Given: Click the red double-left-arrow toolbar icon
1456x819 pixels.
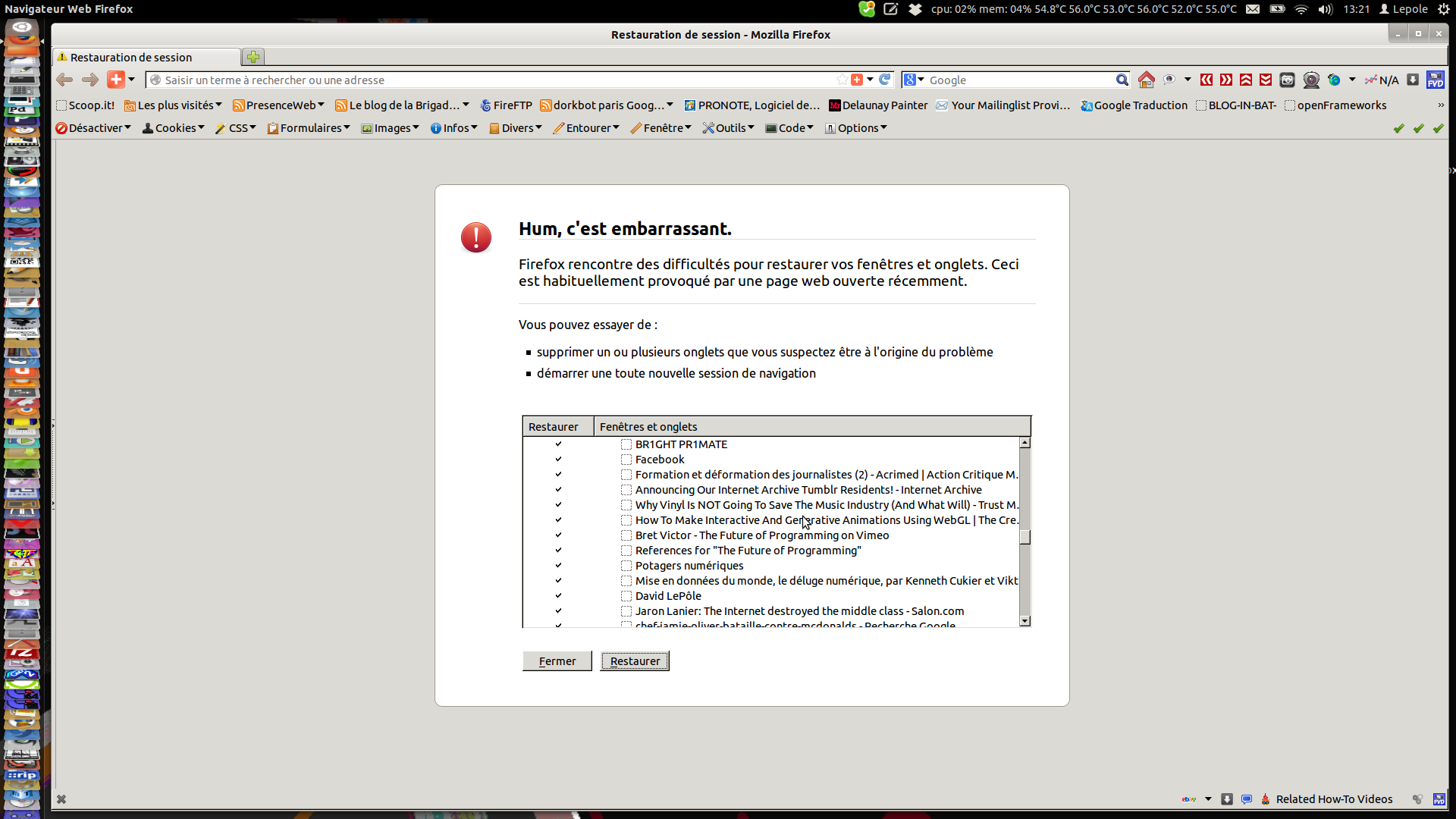Looking at the screenshot, I should click(x=1207, y=80).
